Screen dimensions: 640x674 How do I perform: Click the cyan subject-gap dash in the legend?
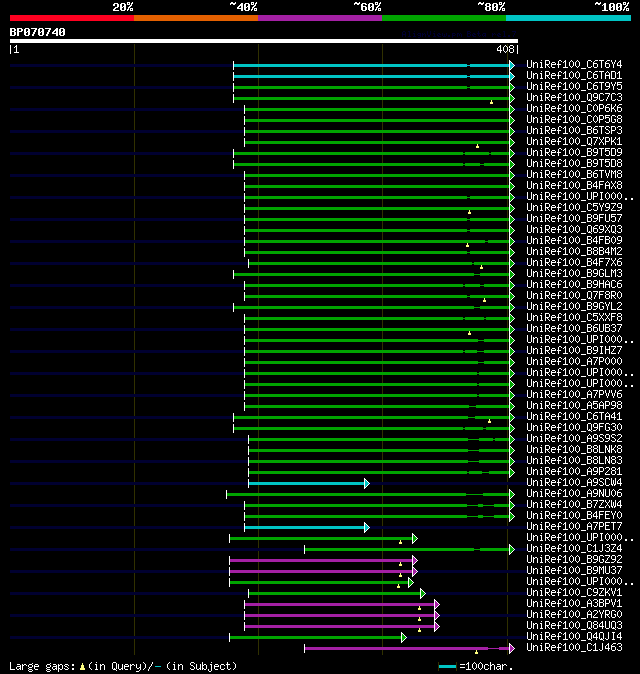coord(158,667)
